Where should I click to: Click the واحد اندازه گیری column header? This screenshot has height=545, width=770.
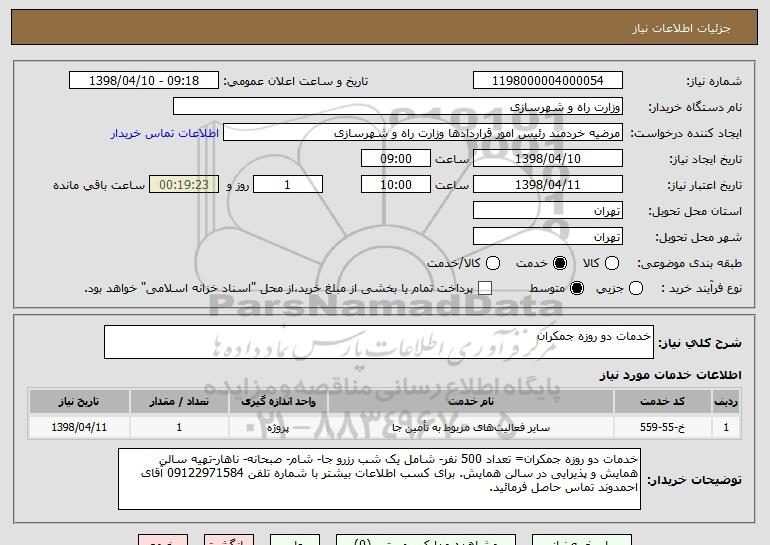pyautogui.click(x=278, y=402)
